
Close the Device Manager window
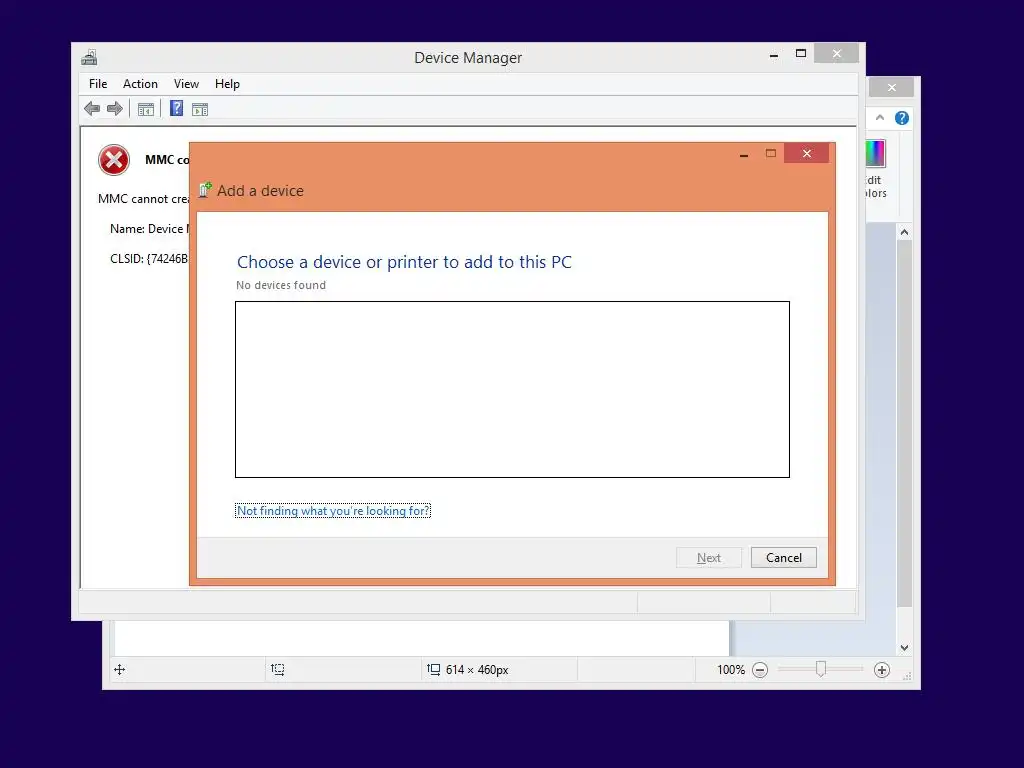coord(837,54)
